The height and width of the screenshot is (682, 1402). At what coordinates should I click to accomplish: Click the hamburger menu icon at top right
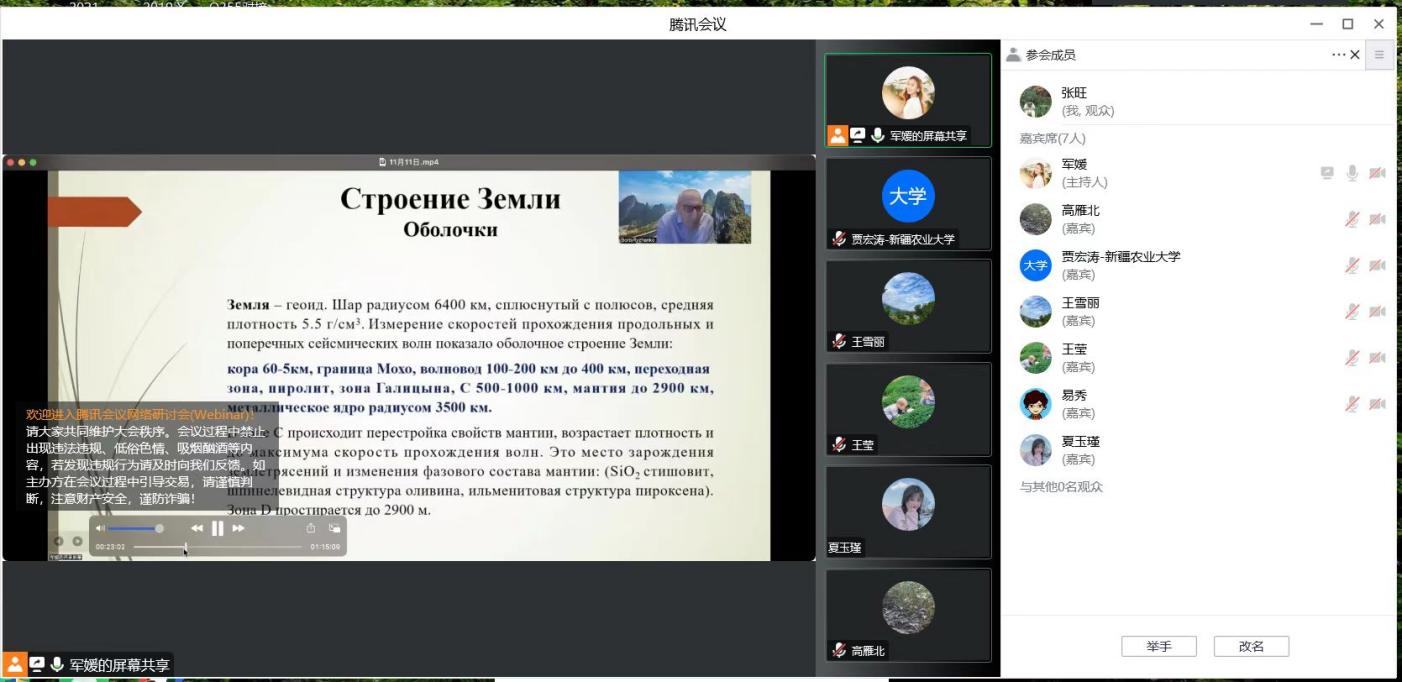(x=1381, y=55)
